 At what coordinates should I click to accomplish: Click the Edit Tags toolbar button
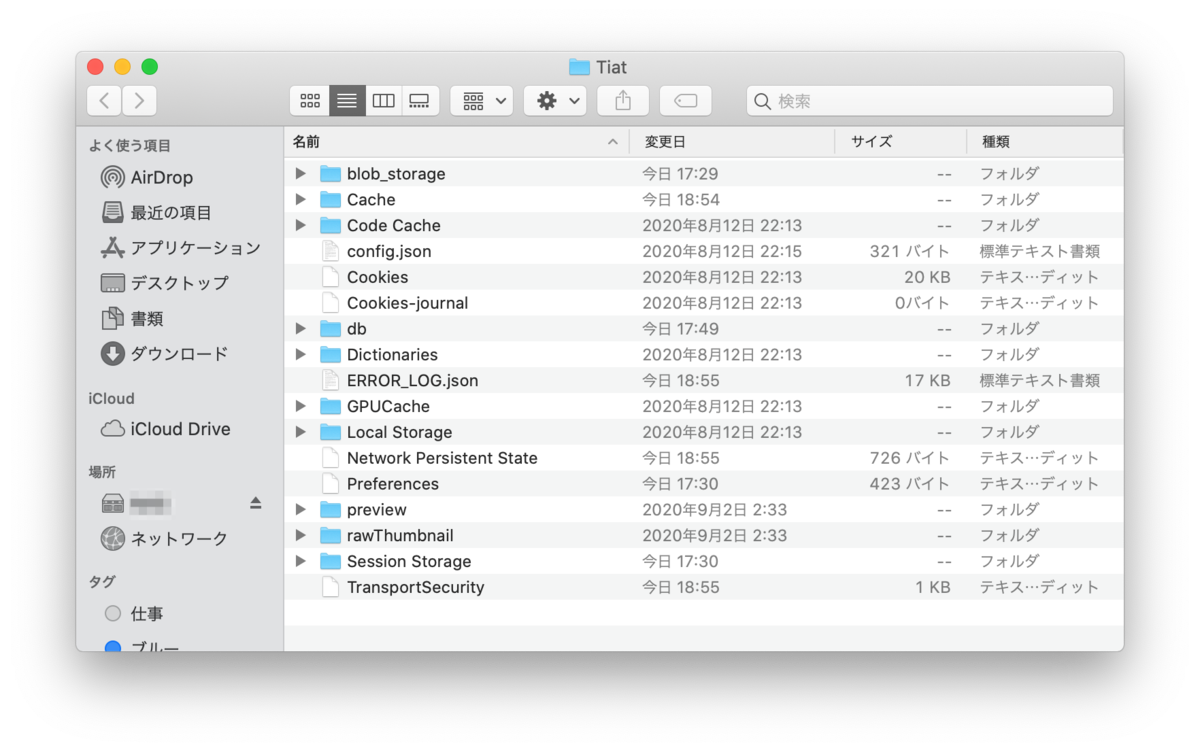pyautogui.click(x=685, y=100)
